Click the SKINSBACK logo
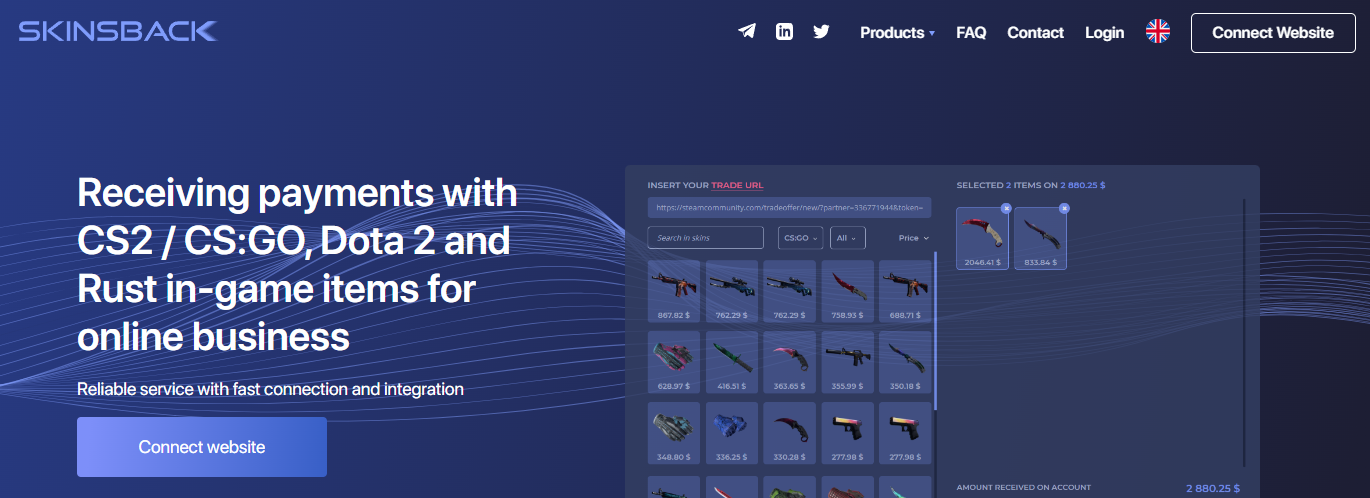Viewport: 1370px width, 498px height. (118, 32)
